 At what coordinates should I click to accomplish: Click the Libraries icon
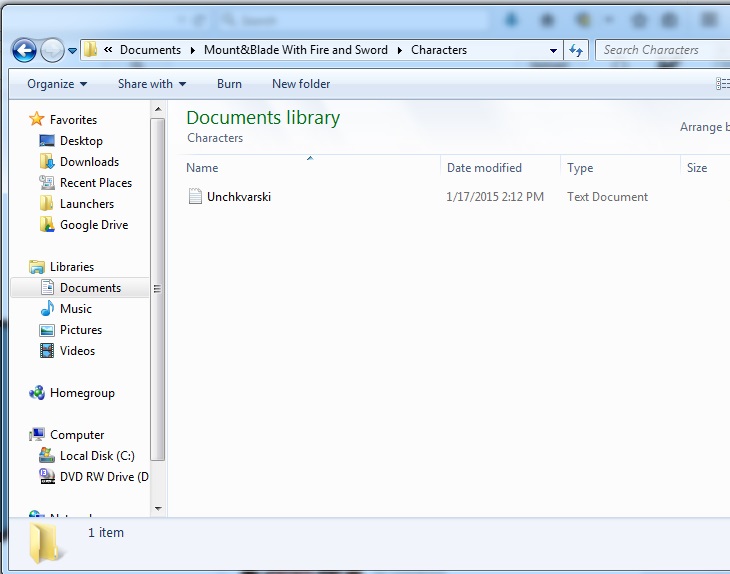[37, 267]
